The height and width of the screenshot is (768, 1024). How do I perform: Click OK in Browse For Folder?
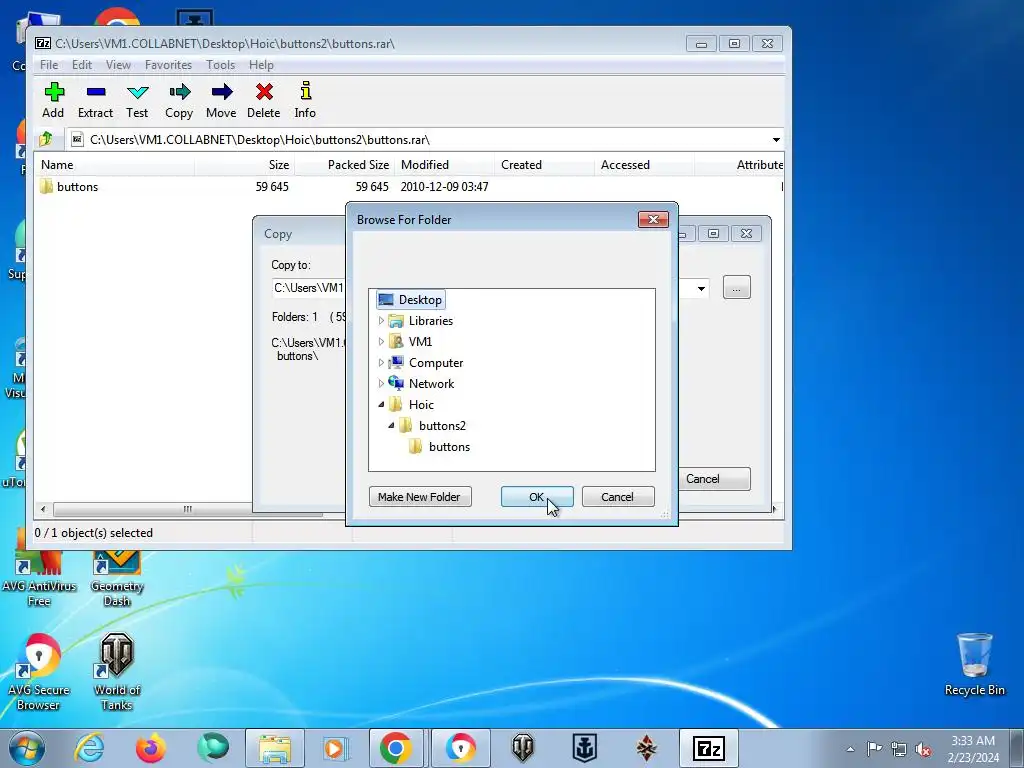[x=537, y=497]
